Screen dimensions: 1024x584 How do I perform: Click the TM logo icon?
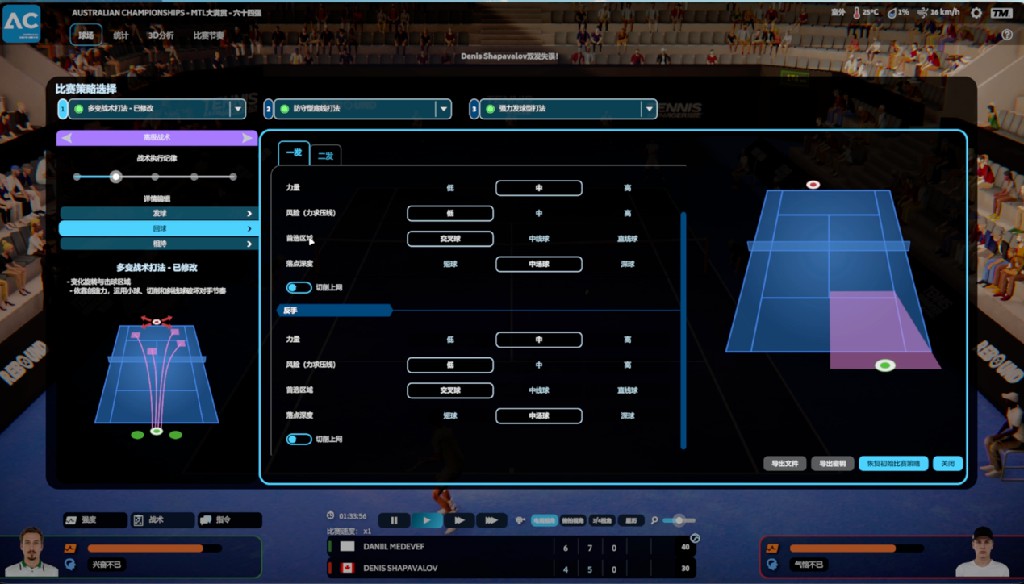click(999, 13)
